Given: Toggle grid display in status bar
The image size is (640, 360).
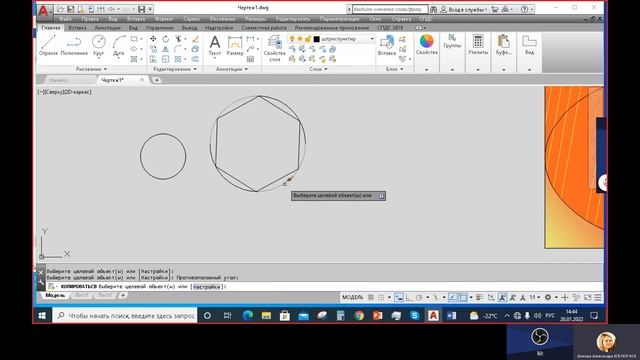Looking at the screenshot, I should click(371, 298).
